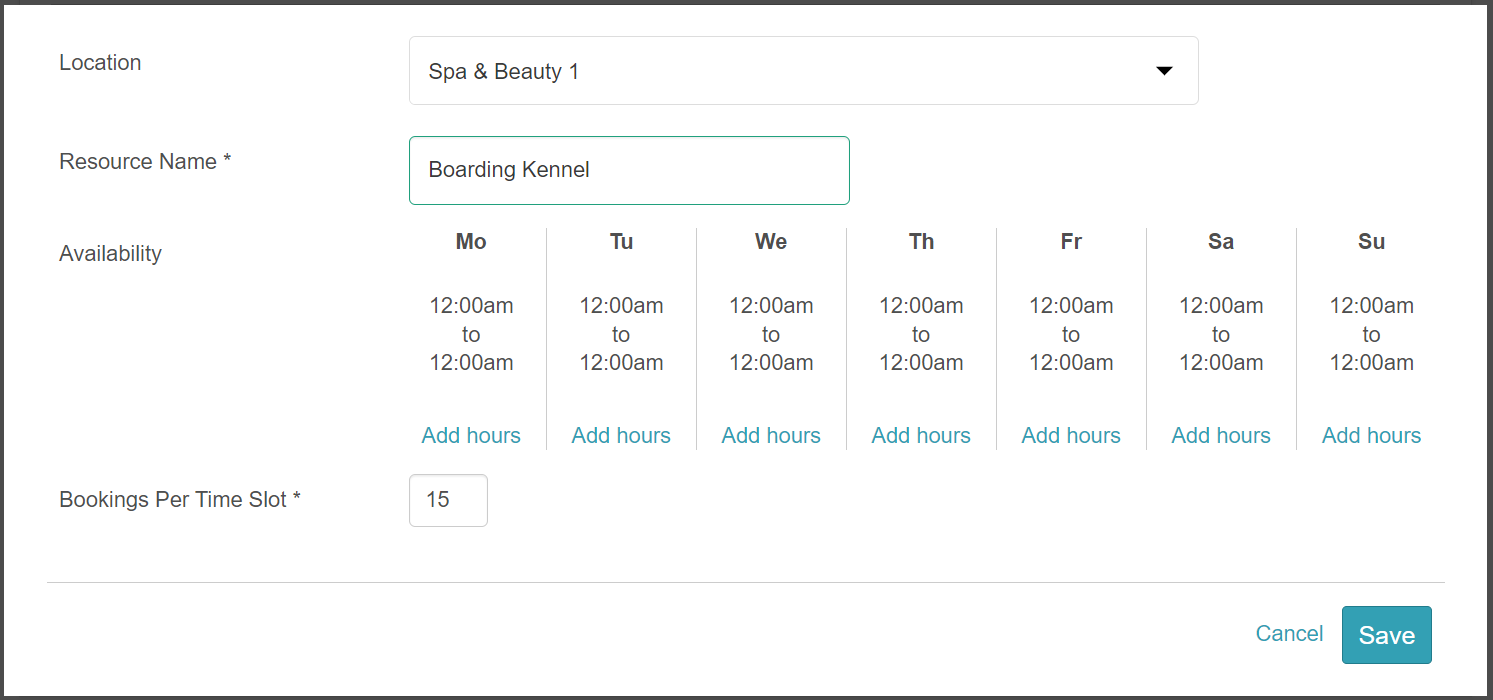Add hours for Sunday
This screenshot has height=700, width=1493.
(x=1371, y=436)
